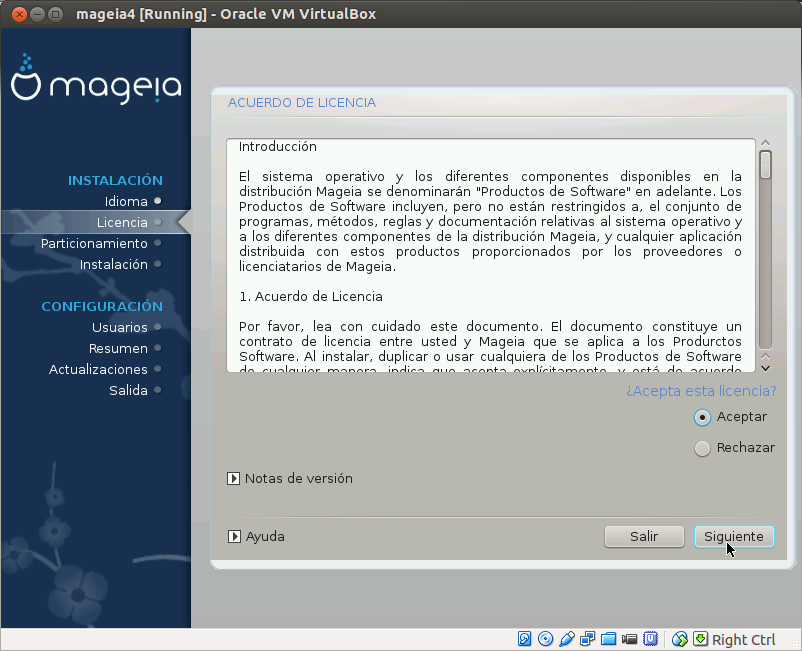Click the video capture status icon
The height and width of the screenshot is (651, 802).
click(630, 638)
